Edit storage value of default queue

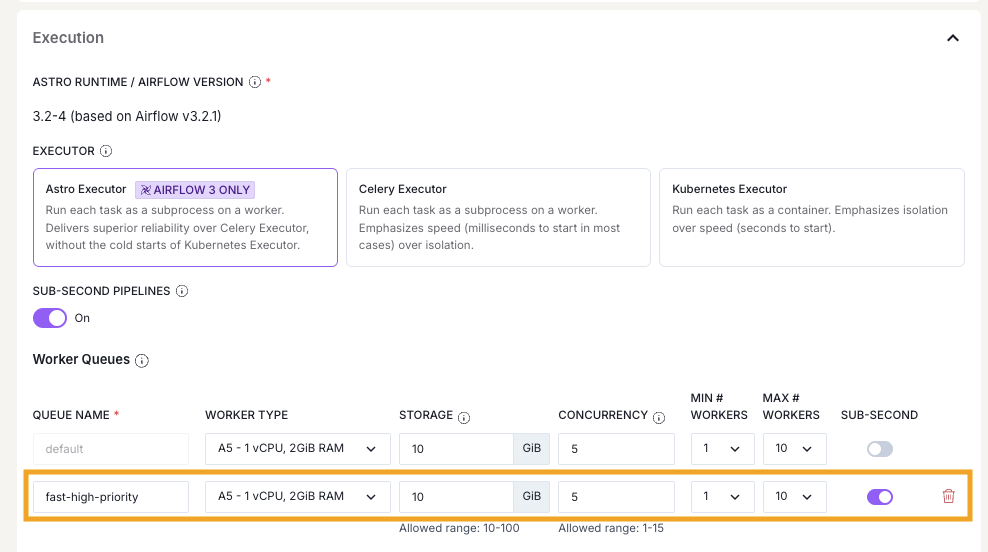click(456, 449)
